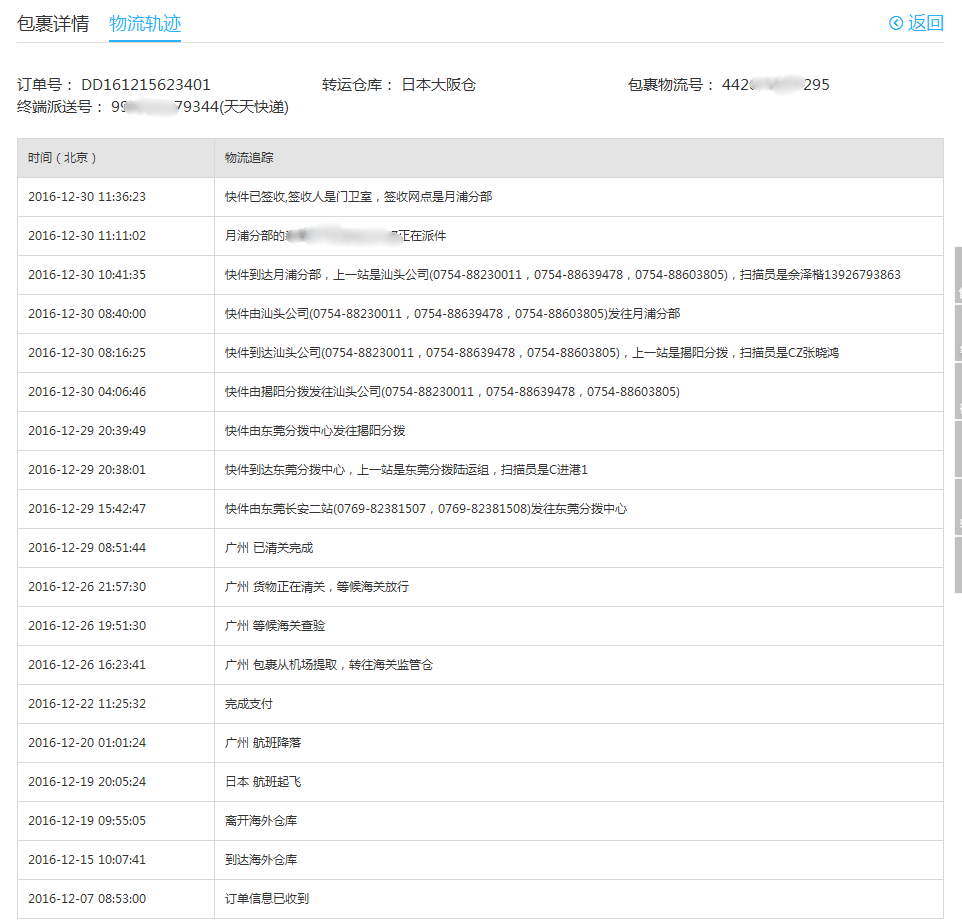962x920 pixels.
Task: Select the 日本大阪仓 warehouse text
Action: point(439,85)
